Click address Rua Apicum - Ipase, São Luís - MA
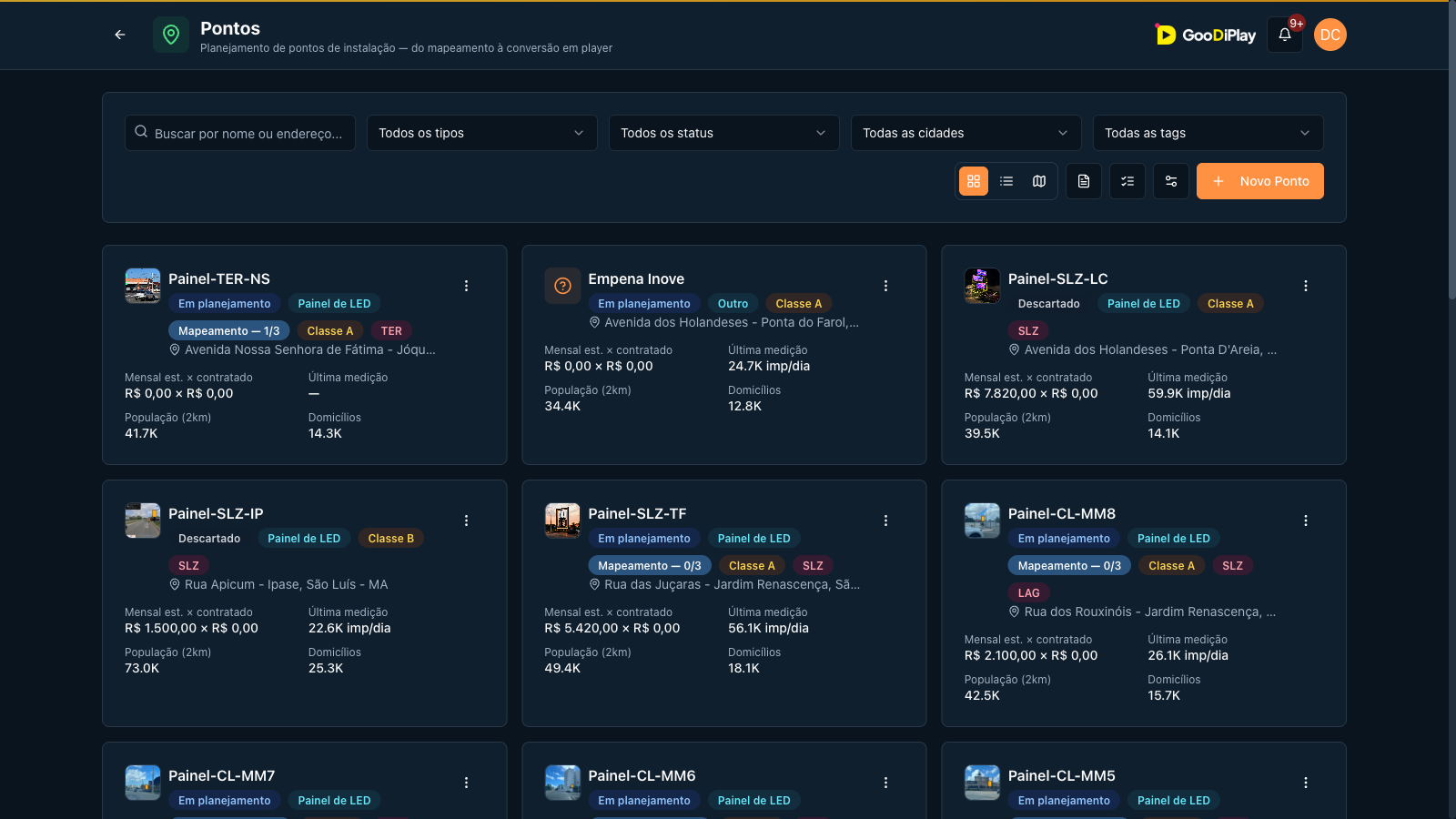 click(287, 584)
